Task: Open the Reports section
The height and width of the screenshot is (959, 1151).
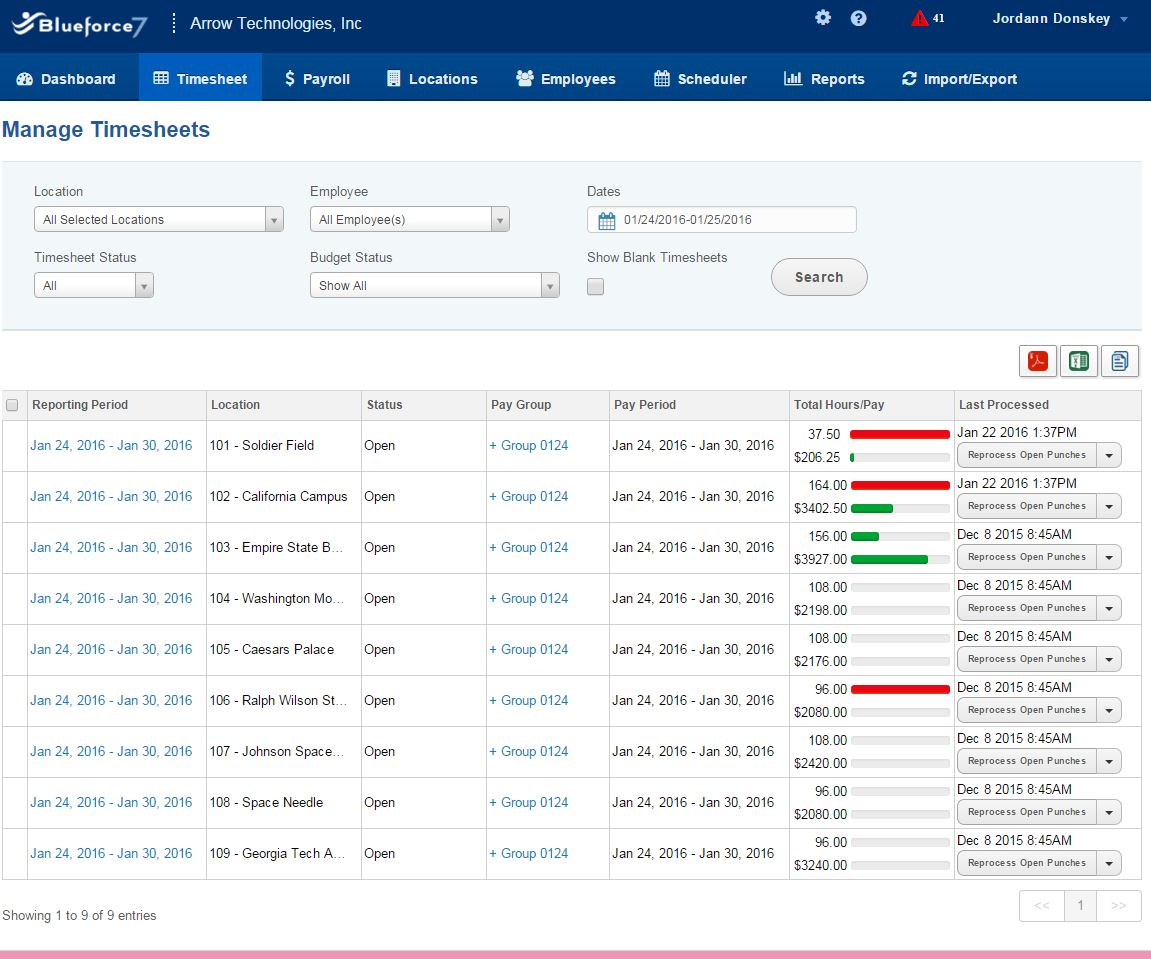Action: 824,78
